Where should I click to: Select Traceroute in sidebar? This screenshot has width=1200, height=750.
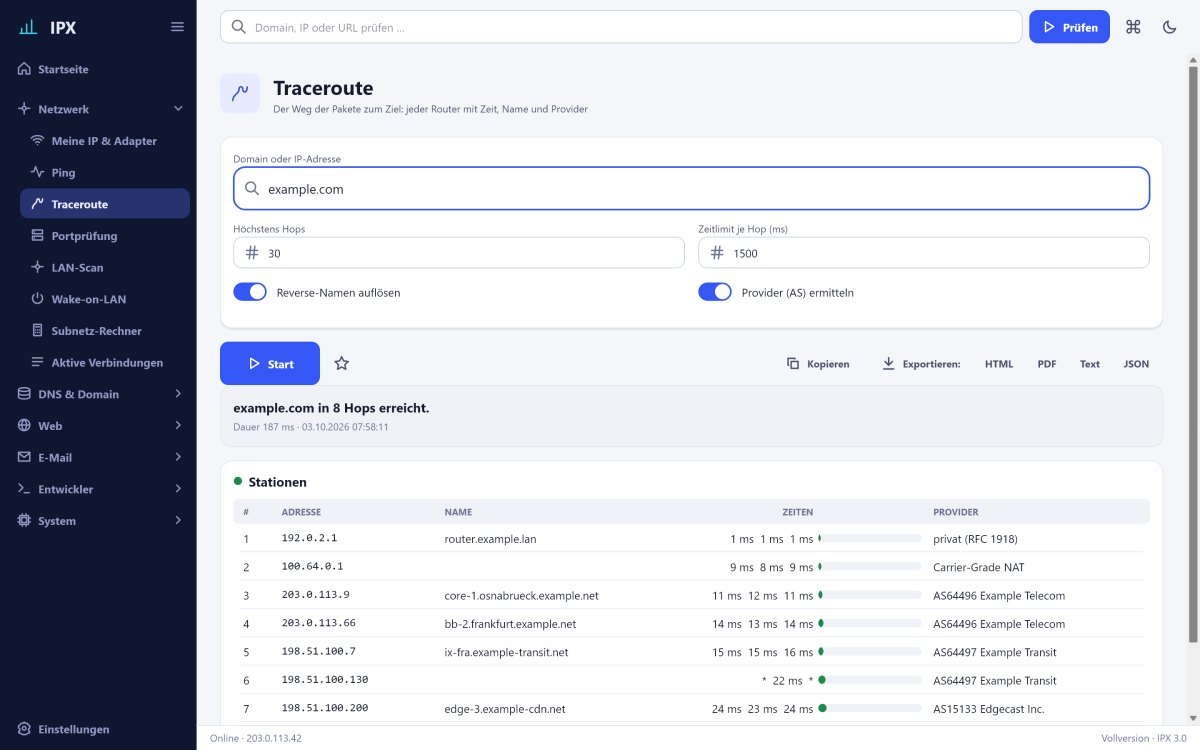point(105,204)
